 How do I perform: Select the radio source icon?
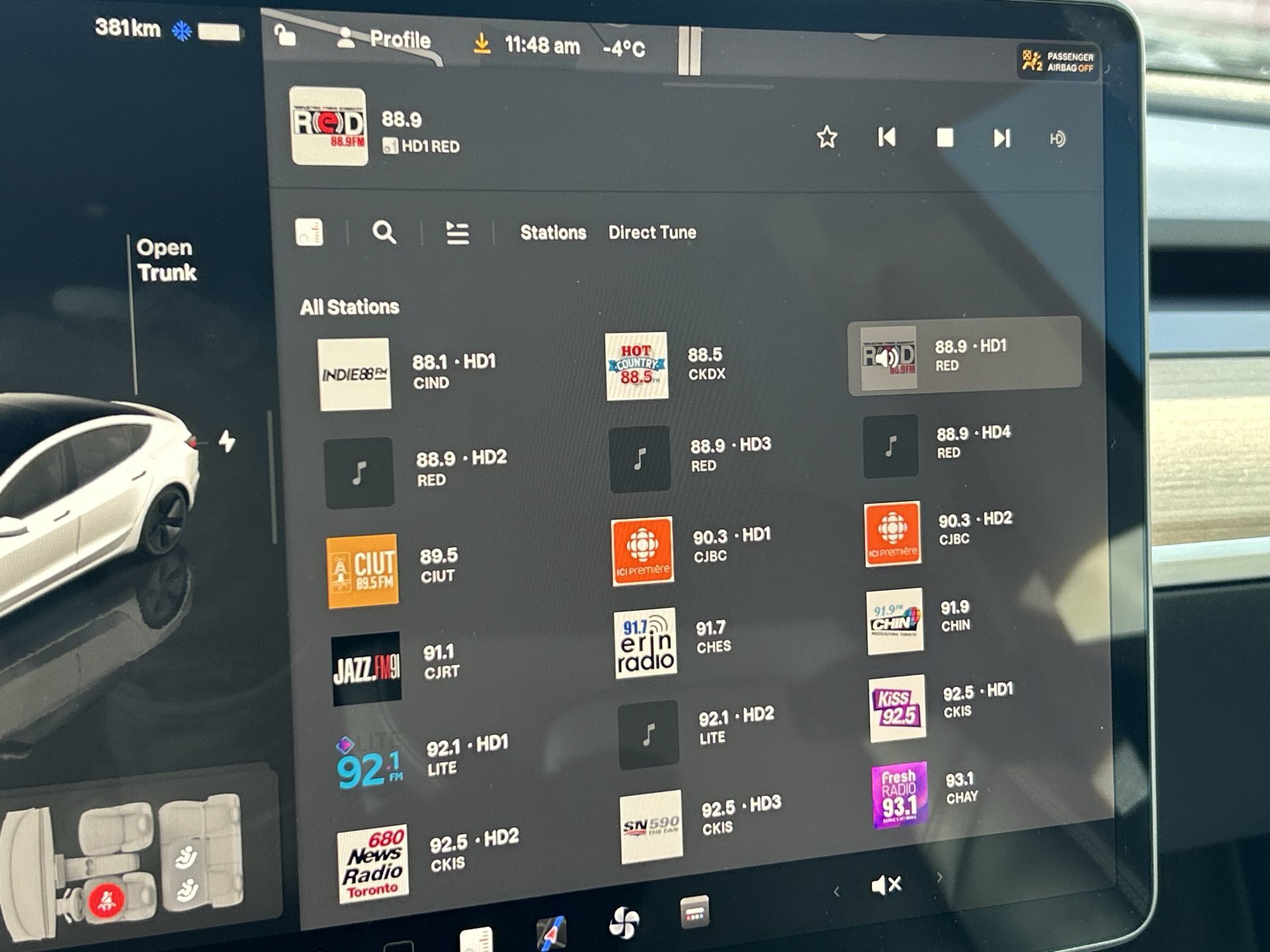pos(310,232)
